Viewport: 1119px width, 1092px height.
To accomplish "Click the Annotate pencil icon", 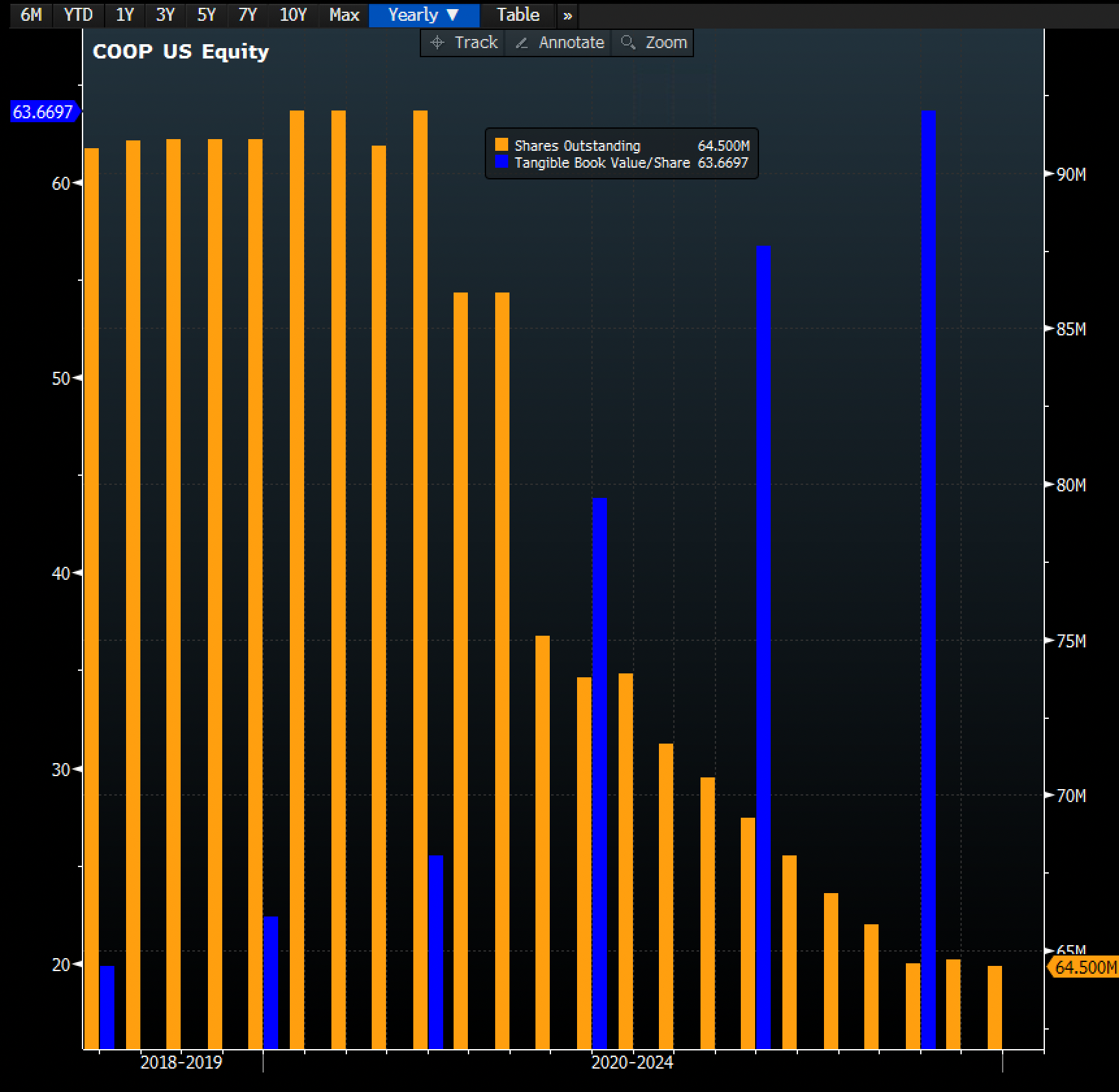I will pos(521,43).
